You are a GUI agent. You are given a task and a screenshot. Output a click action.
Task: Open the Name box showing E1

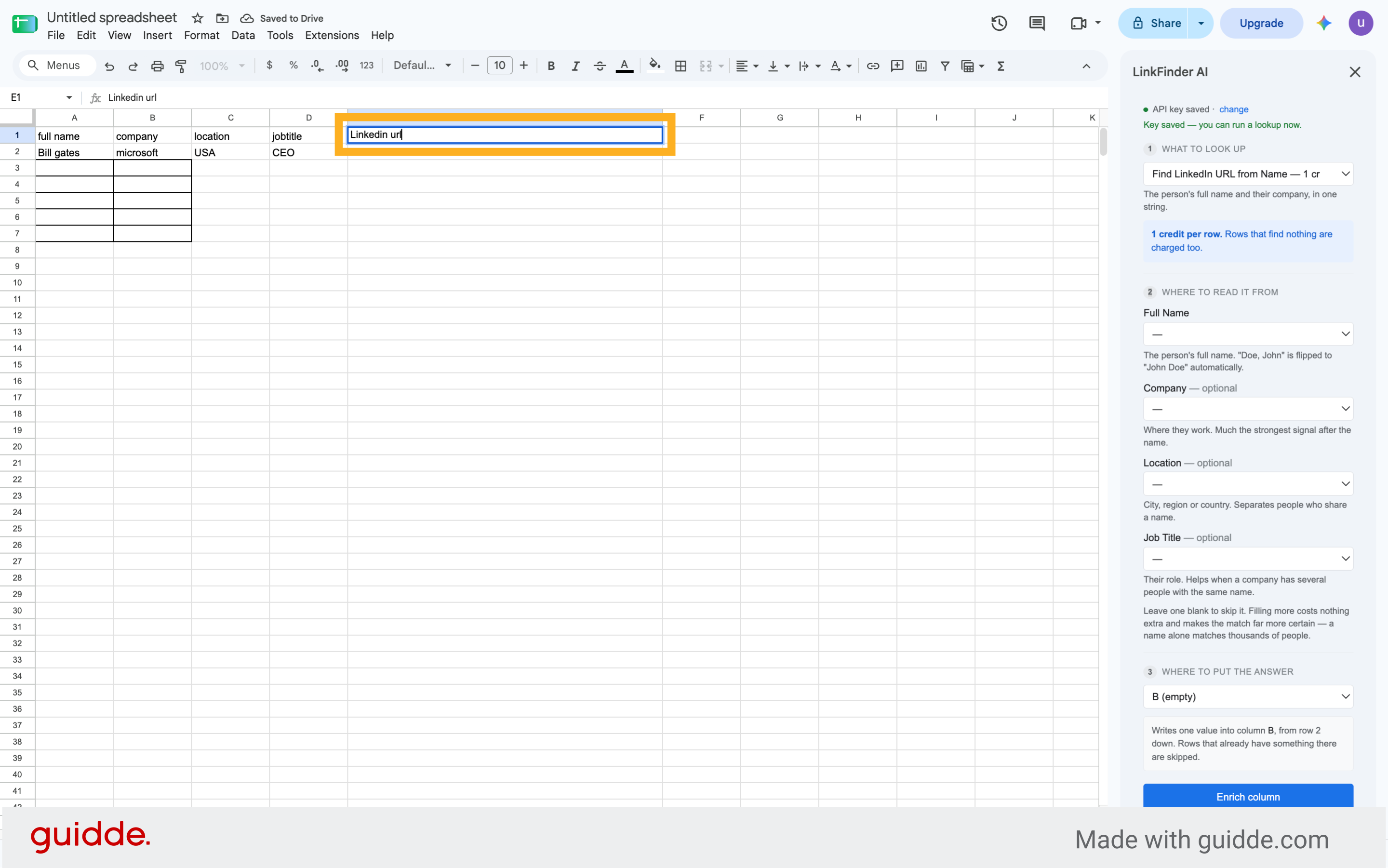pos(41,97)
